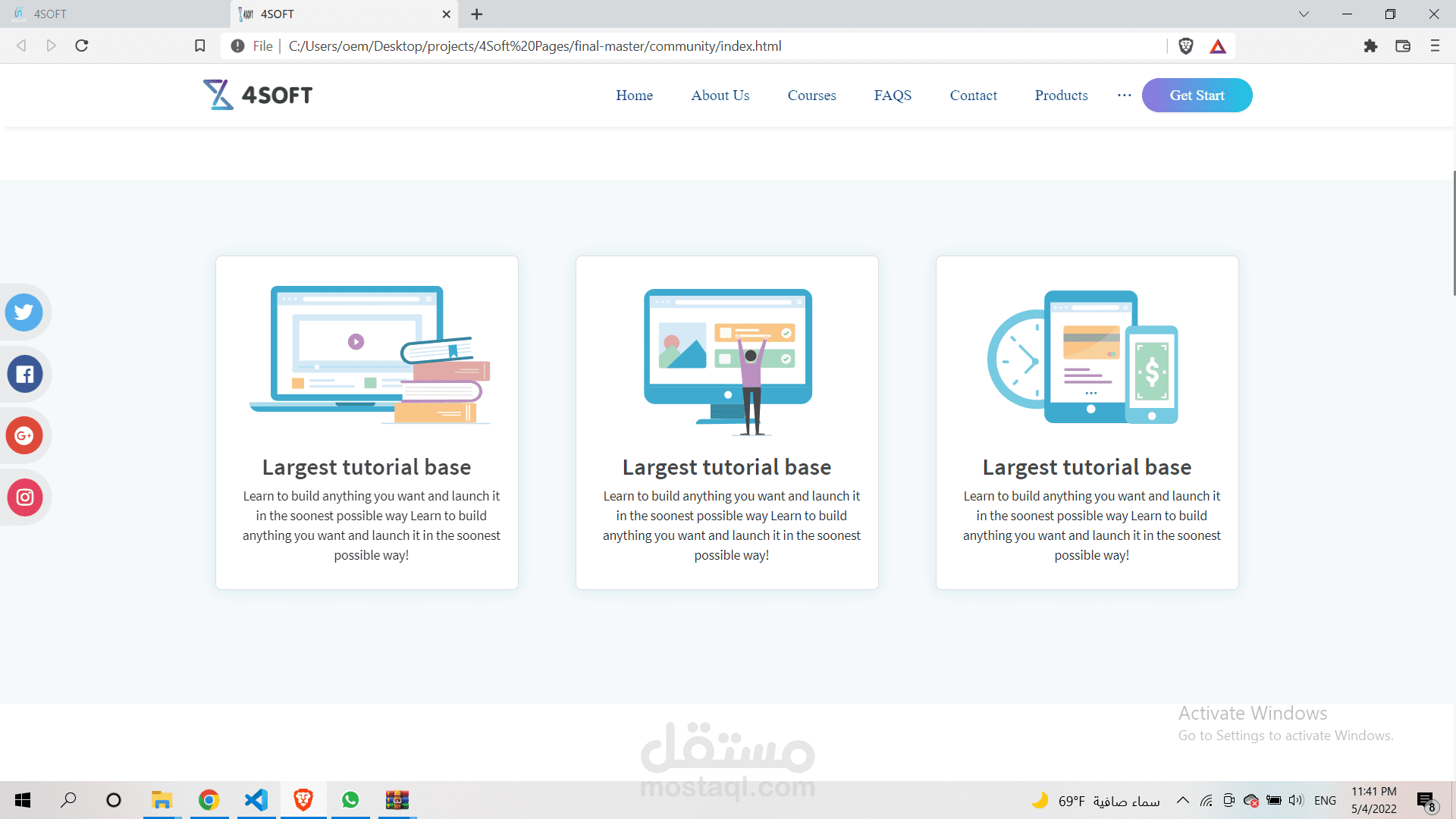Viewport: 1456px width, 819px height.
Task: Click the Facebook sidebar icon
Action: [x=24, y=374]
